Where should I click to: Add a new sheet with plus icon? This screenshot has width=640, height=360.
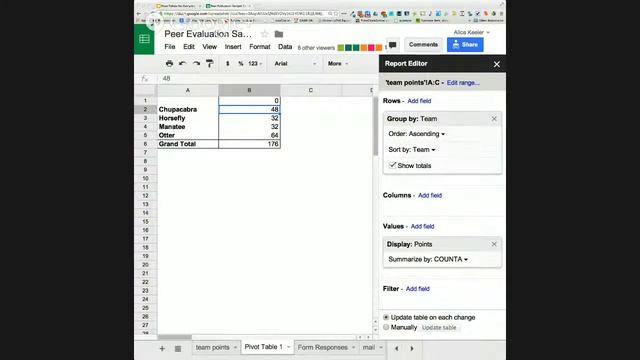162,348
